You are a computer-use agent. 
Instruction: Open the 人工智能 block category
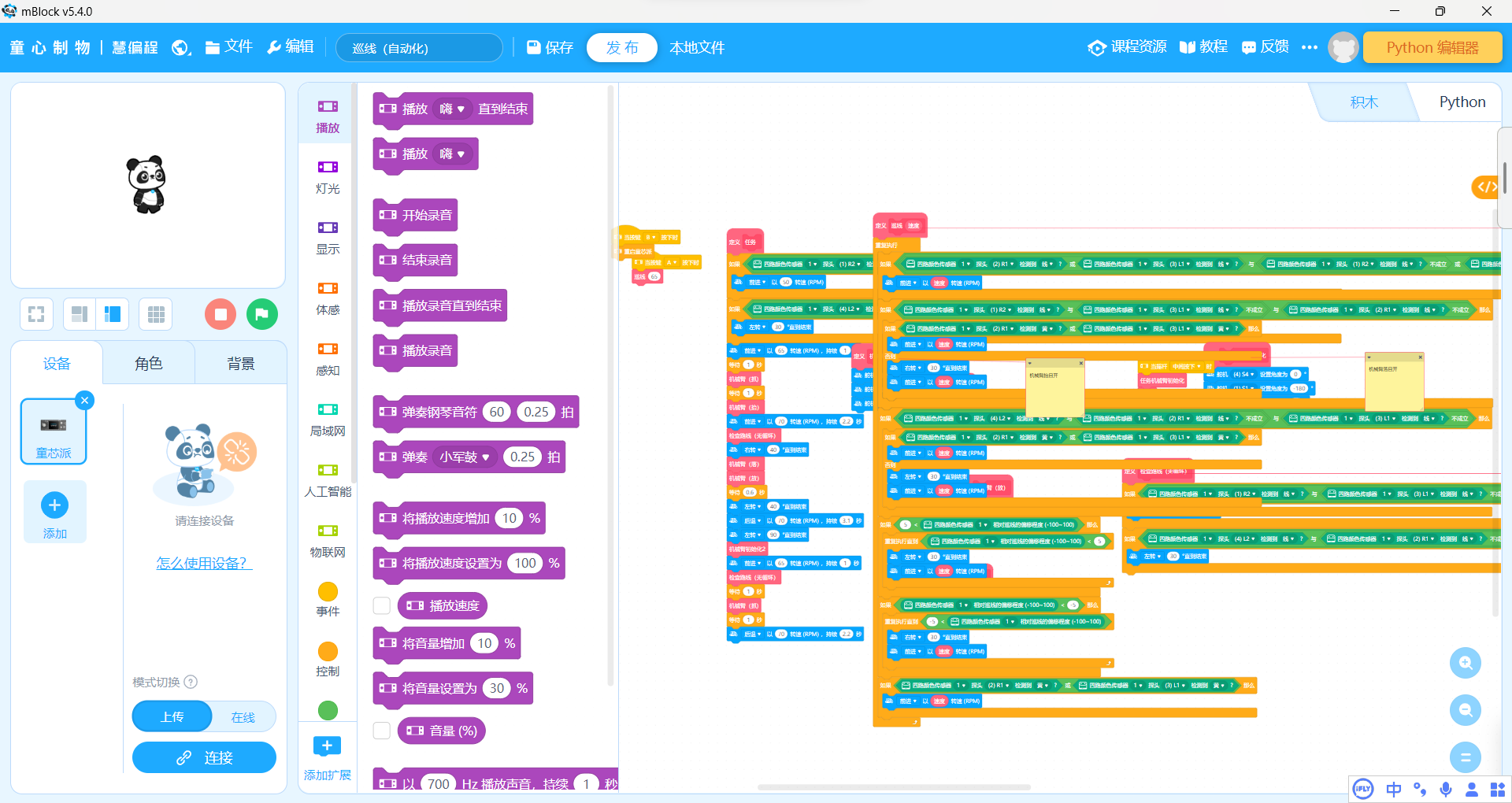[x=328, y=480]
